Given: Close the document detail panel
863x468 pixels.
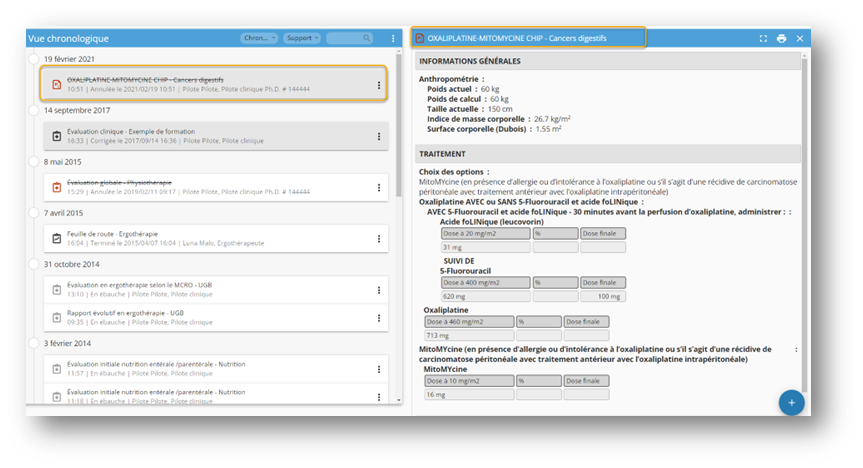Looking at the screenshot, I should point(798,39).
